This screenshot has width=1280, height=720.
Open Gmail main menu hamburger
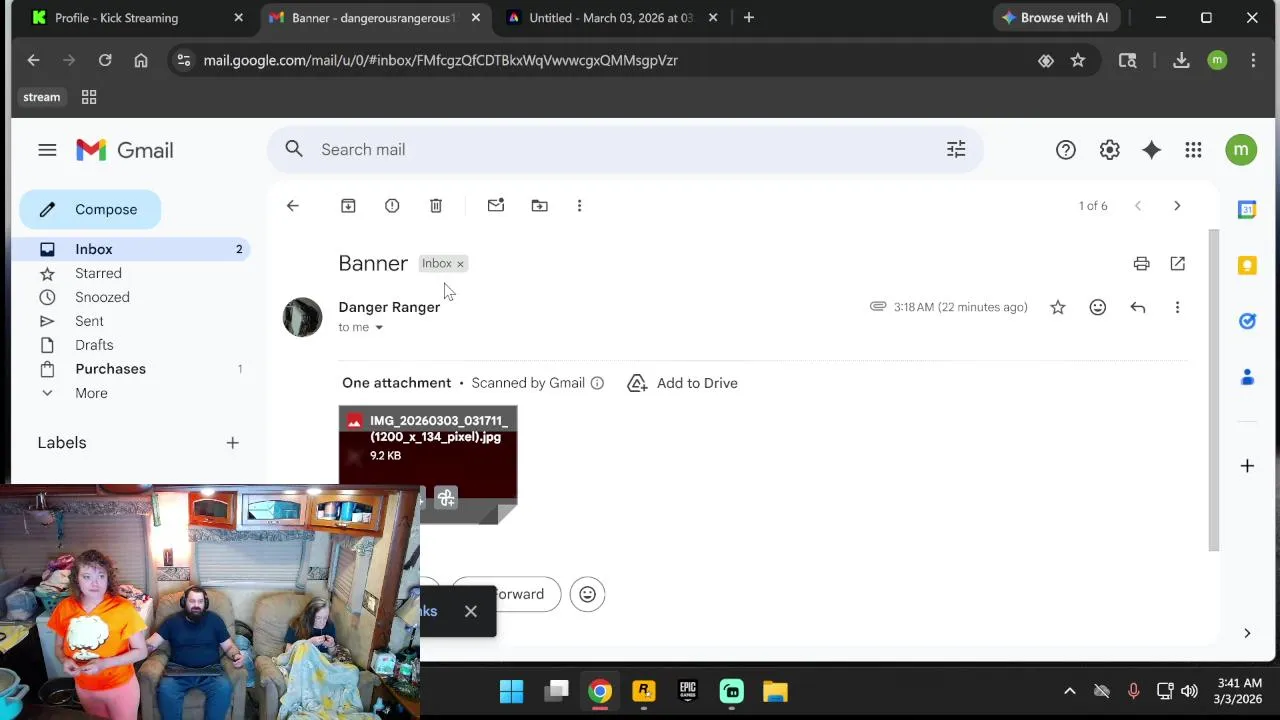coord(47,150)
